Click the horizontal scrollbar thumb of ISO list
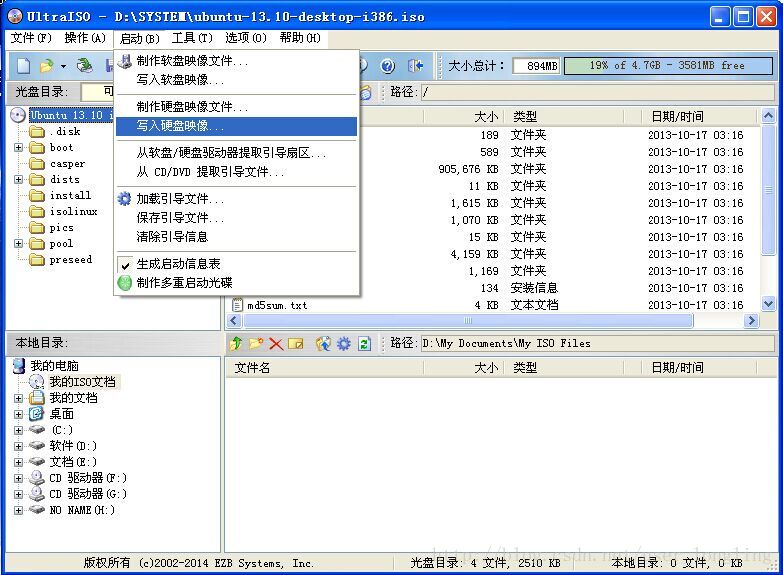783x575 pixels. point(468,320)
